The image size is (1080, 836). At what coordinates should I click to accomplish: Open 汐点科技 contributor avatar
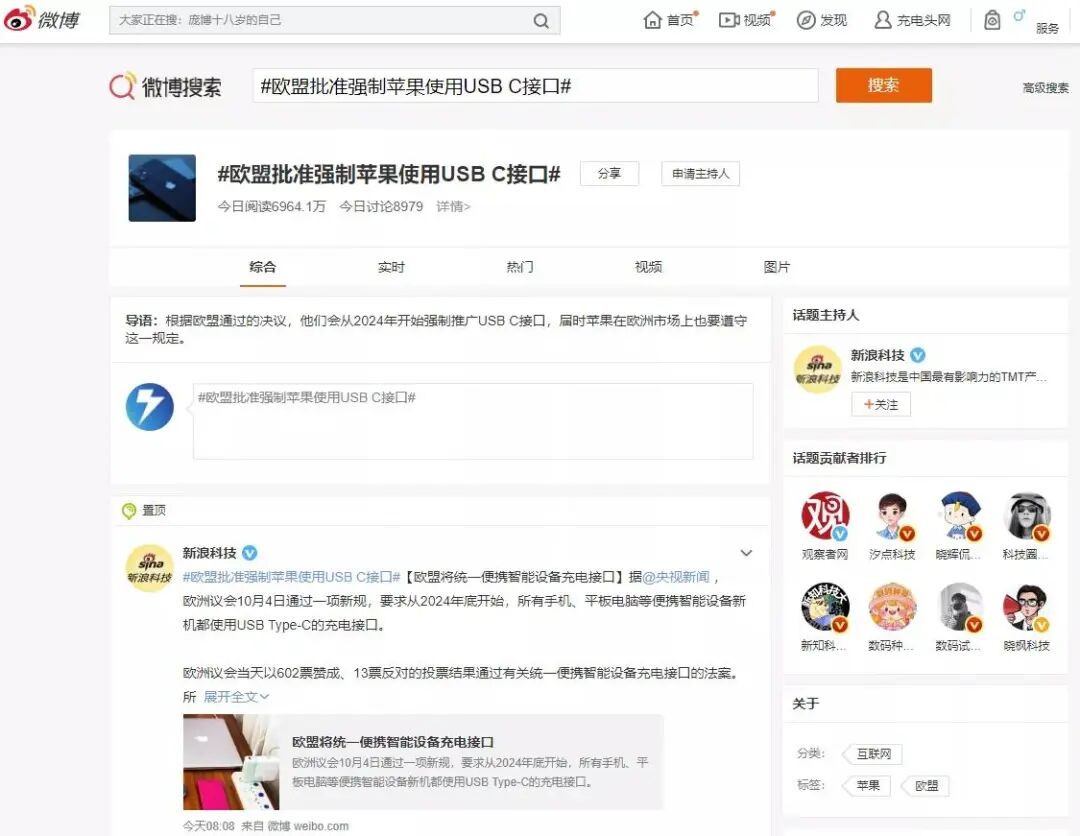(892, 516)
